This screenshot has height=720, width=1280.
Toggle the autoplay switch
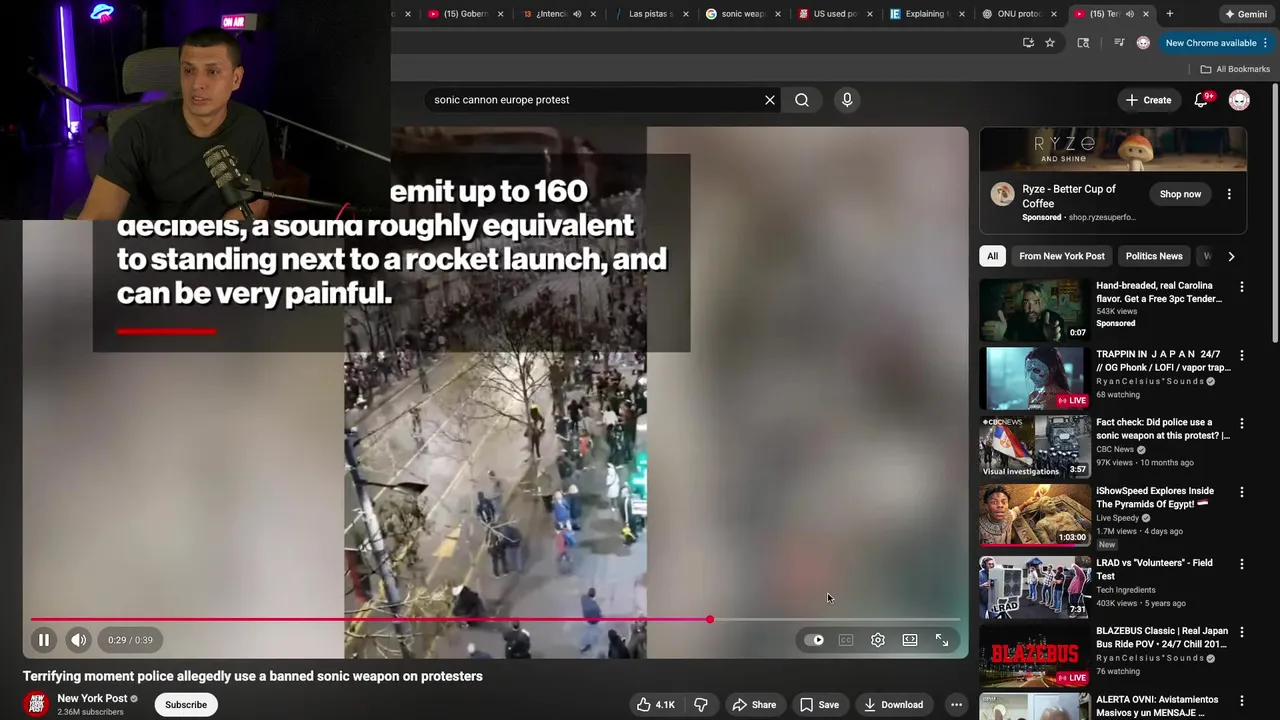pyautogui.click(x=815, y=640)
